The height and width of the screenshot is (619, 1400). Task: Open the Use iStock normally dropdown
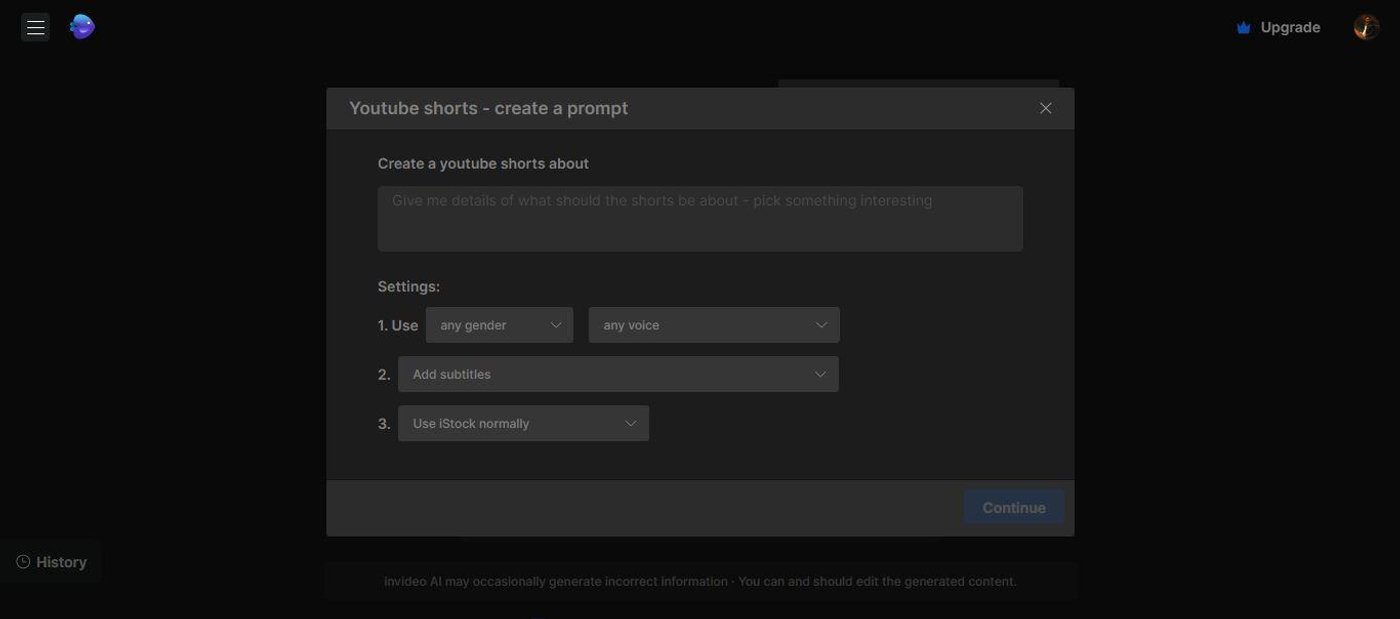pyautogui.click(x=522, y=423)
